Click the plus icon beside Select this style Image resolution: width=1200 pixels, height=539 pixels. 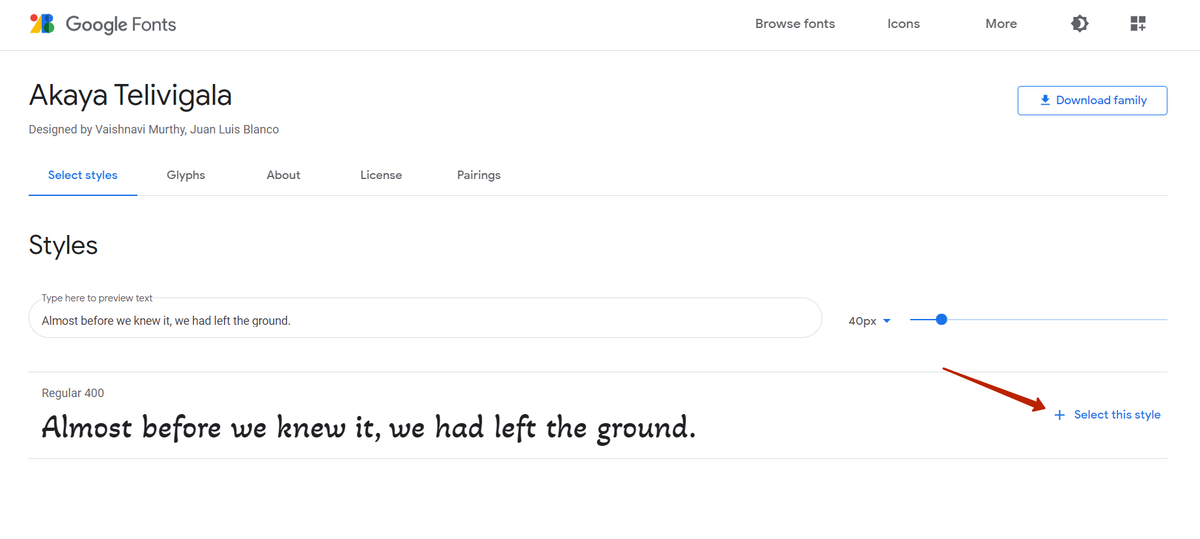click(x=1060, y=415)
